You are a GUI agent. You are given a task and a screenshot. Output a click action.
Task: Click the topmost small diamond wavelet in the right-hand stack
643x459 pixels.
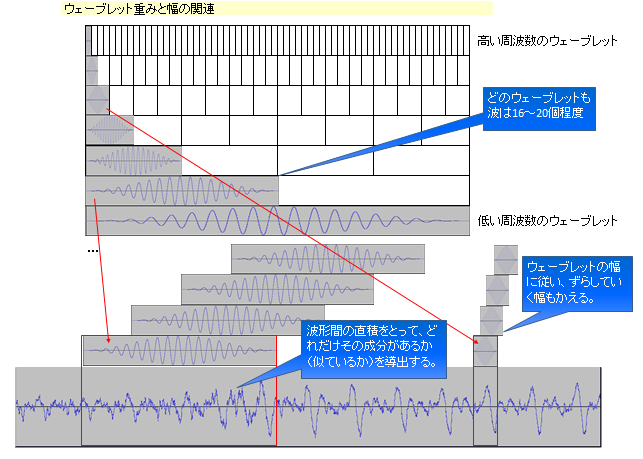point(506,260)
